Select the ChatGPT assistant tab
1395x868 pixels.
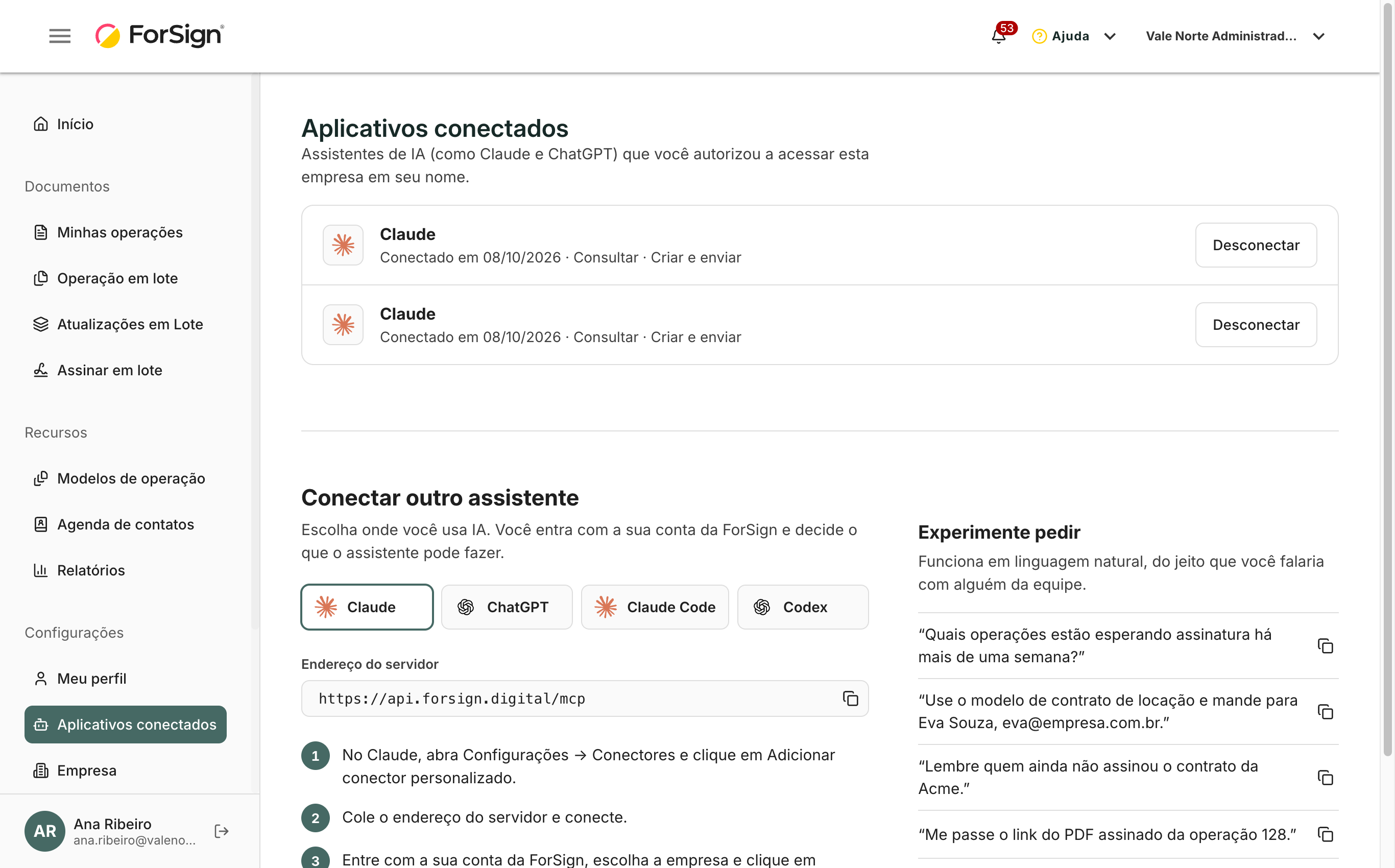click(507, 608)
